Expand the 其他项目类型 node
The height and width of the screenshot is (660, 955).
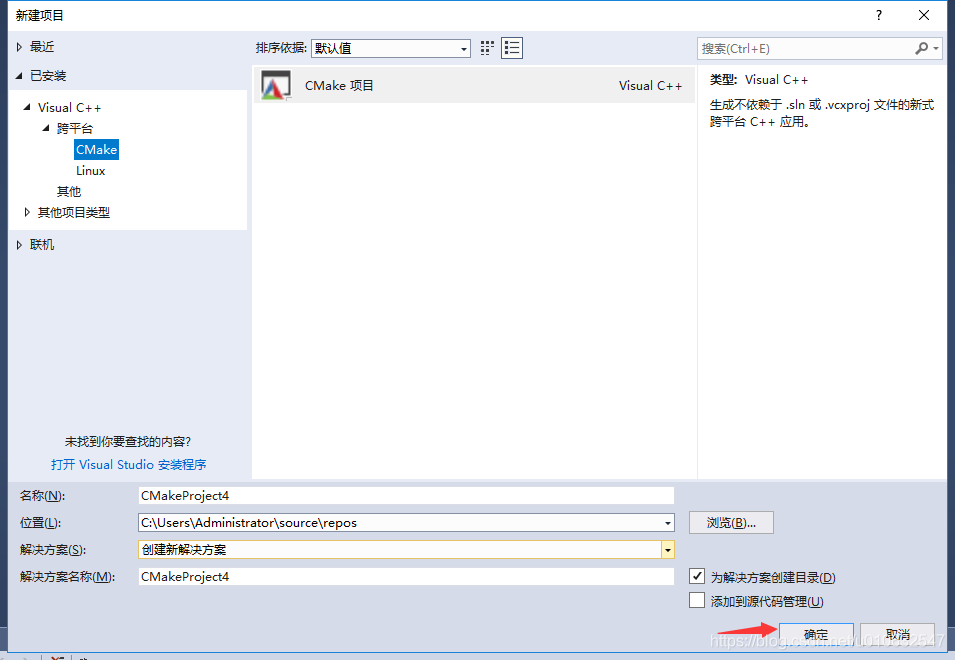tap(27, 212)
